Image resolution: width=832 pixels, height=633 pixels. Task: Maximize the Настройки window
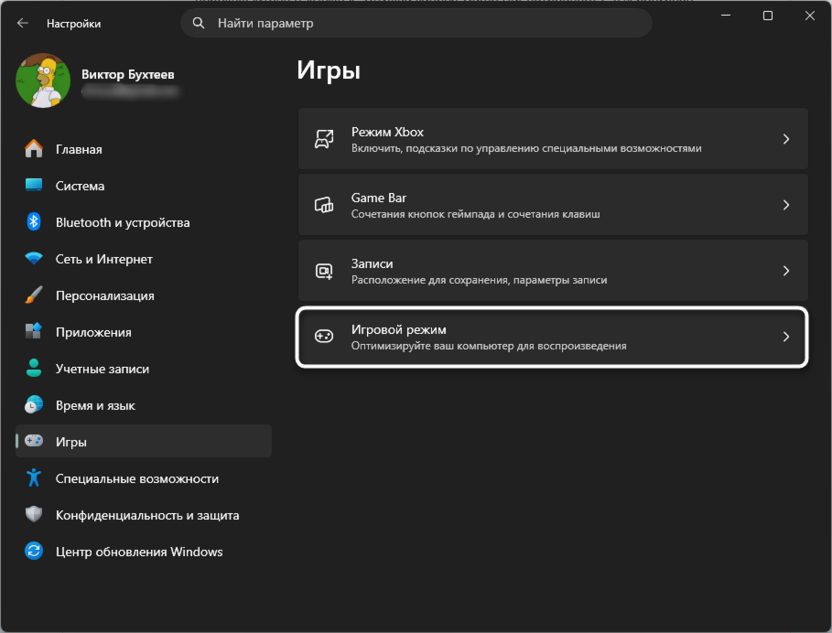pyautogui.click(x=767, y=16)
